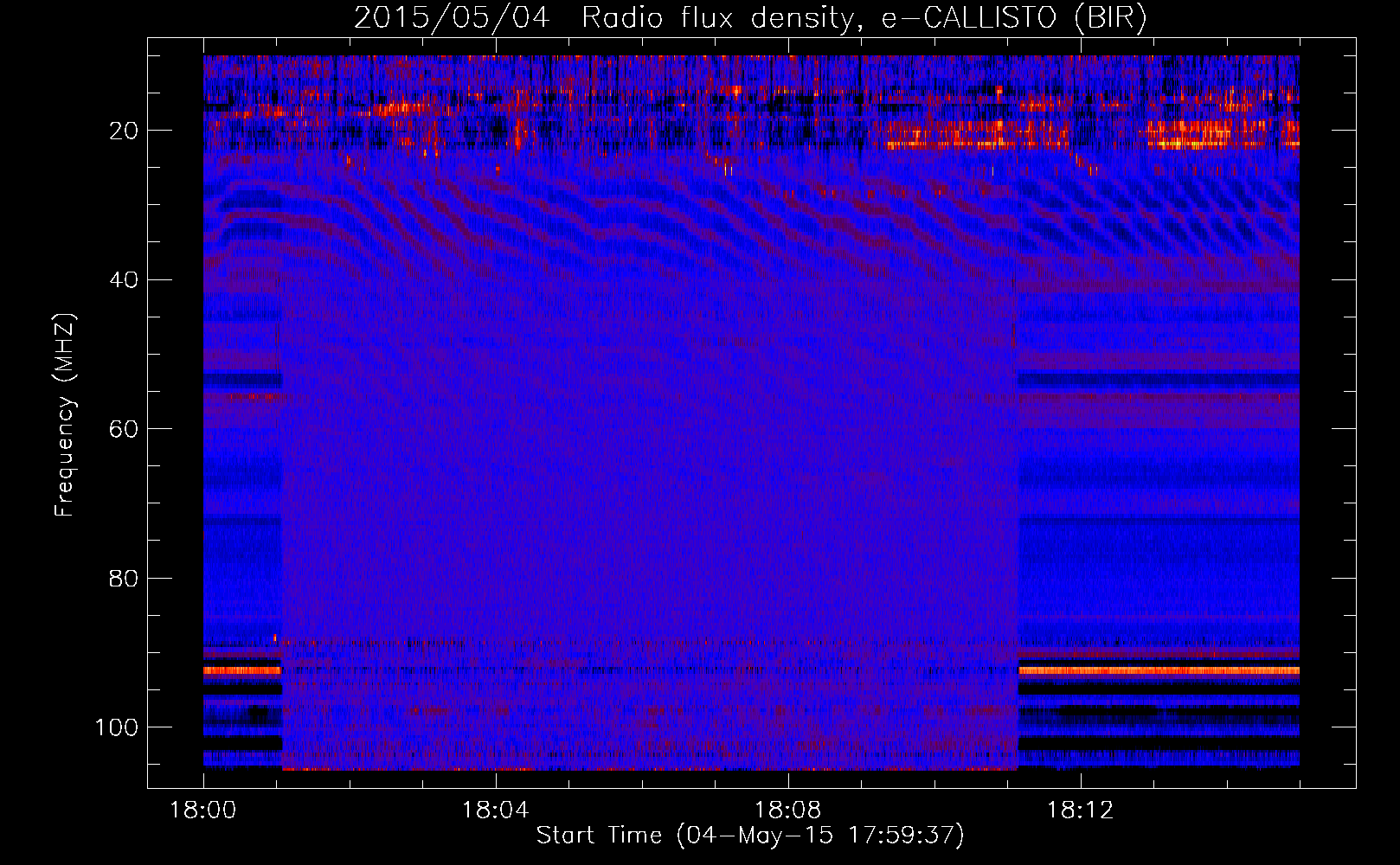The image size is (1400, 865).
Task: Click the '20' frequency tick label
Action: tap(124, 131)
